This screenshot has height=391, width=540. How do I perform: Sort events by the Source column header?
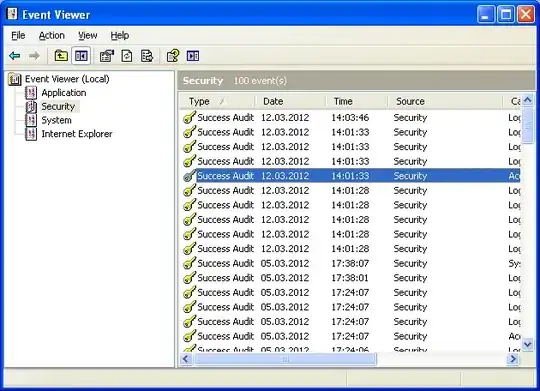point(445,101)
